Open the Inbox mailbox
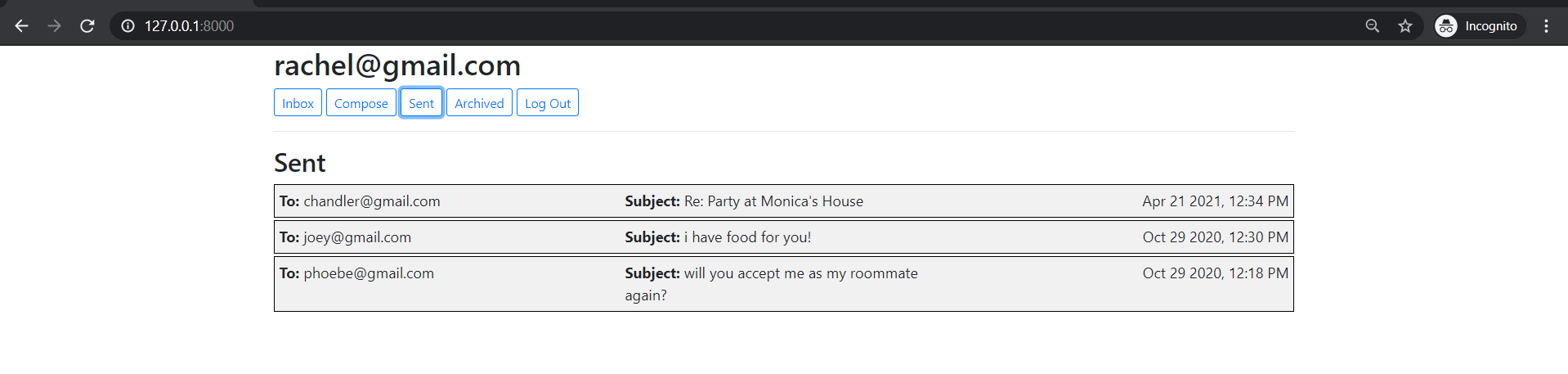The height and width of the screenshot is (374, 1568). pos(298,103)
